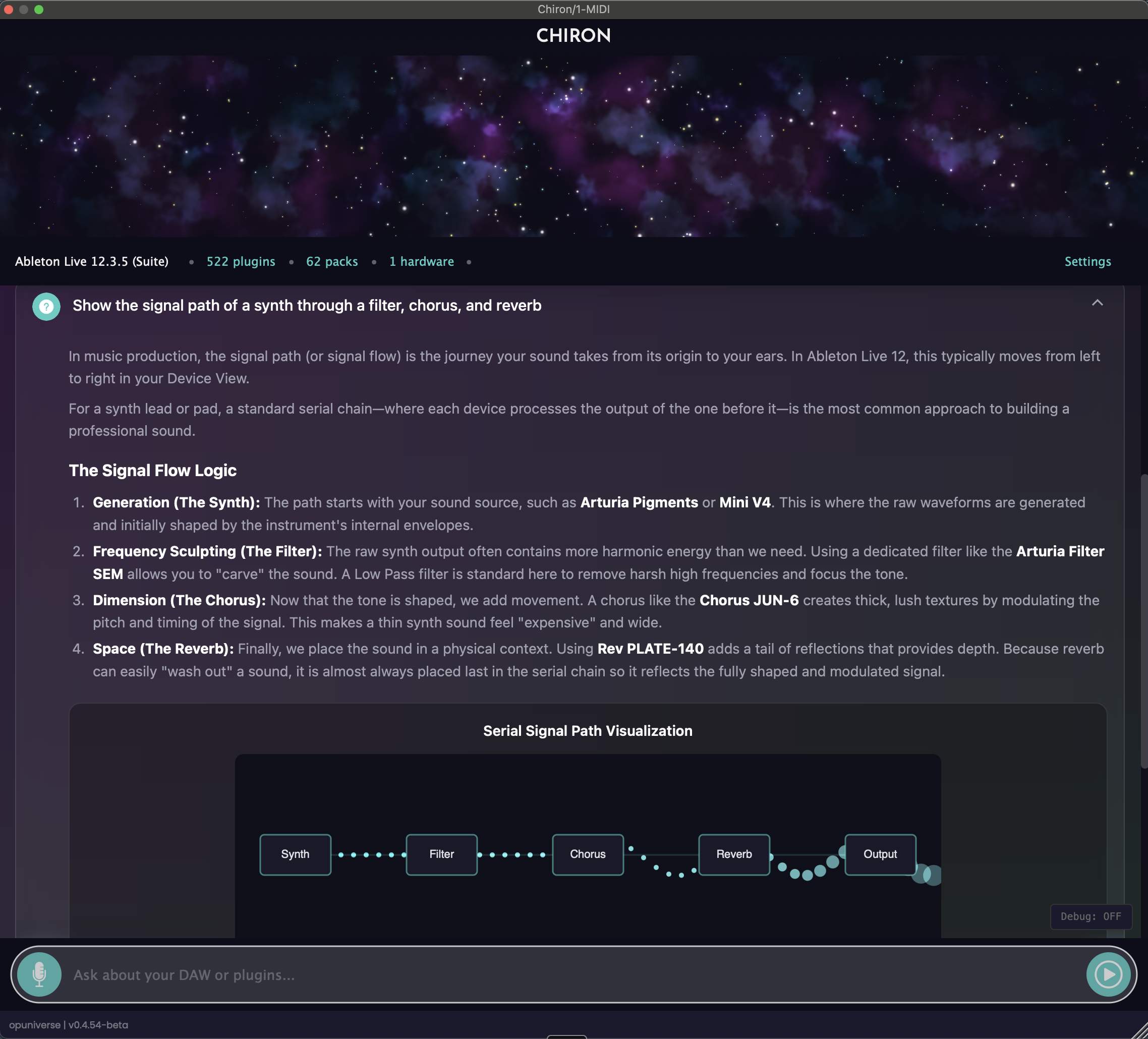This screenshot has width=1148, height=1039.
Task: Open the Settings panel
Action: [x=1087, y=261]
